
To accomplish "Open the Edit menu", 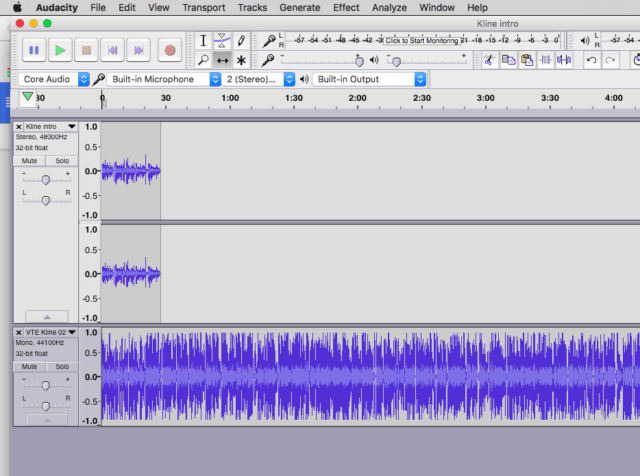I will click(127, 8).
